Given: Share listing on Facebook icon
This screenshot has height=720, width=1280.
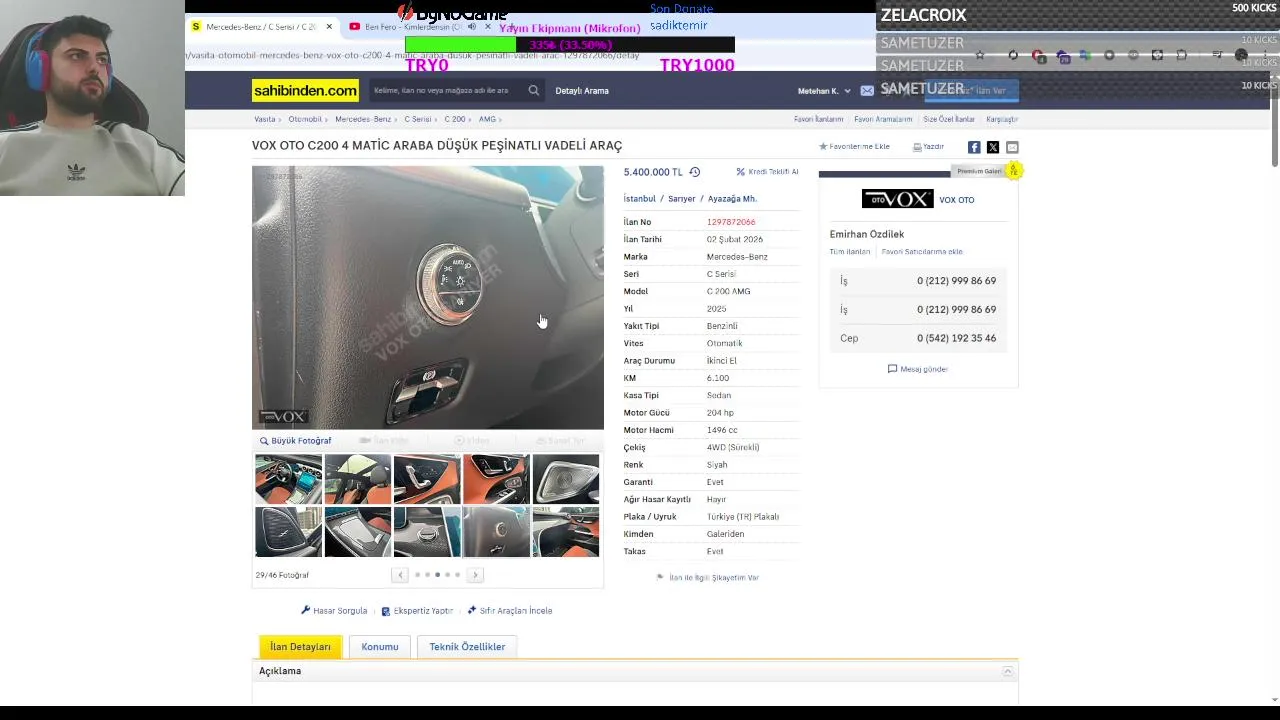Looking at the screenshot, I should pos(974,147).
